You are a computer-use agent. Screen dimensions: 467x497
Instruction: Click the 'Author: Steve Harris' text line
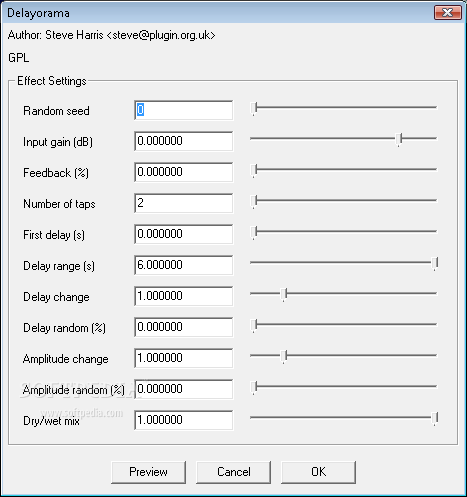point(112,35)
